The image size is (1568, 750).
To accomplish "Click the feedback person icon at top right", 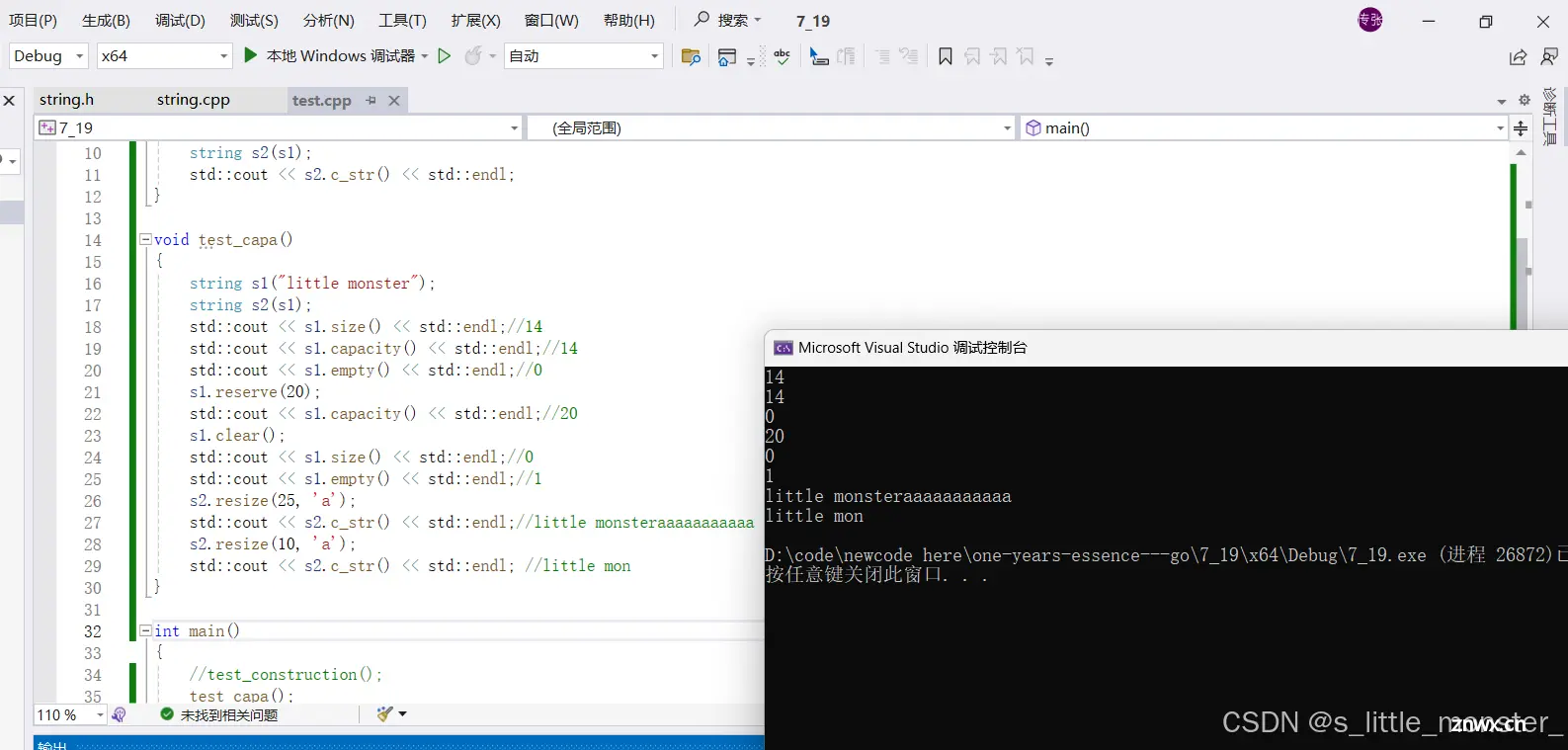I will click(1549, 57).
